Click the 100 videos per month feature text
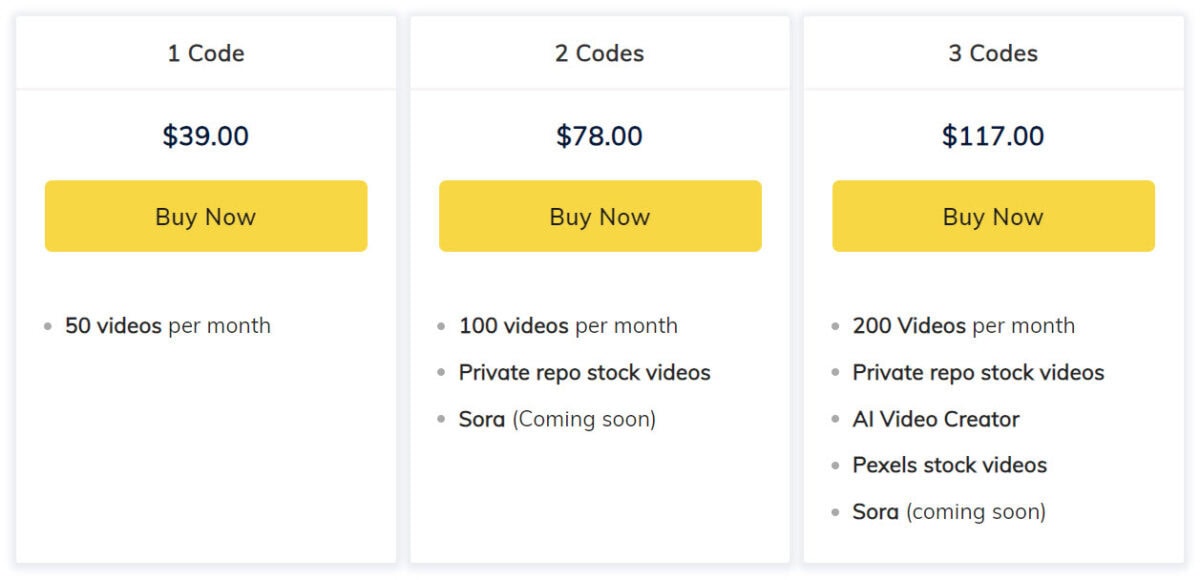 (568, 325)
